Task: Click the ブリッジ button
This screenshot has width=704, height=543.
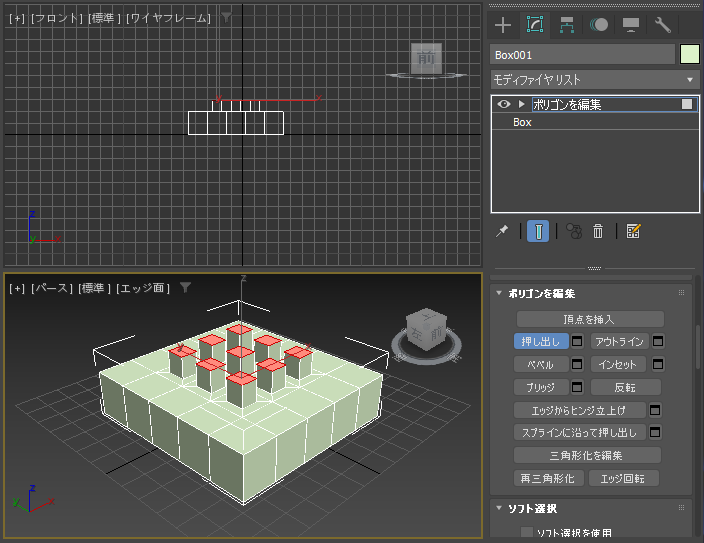Action: (541, 387)
